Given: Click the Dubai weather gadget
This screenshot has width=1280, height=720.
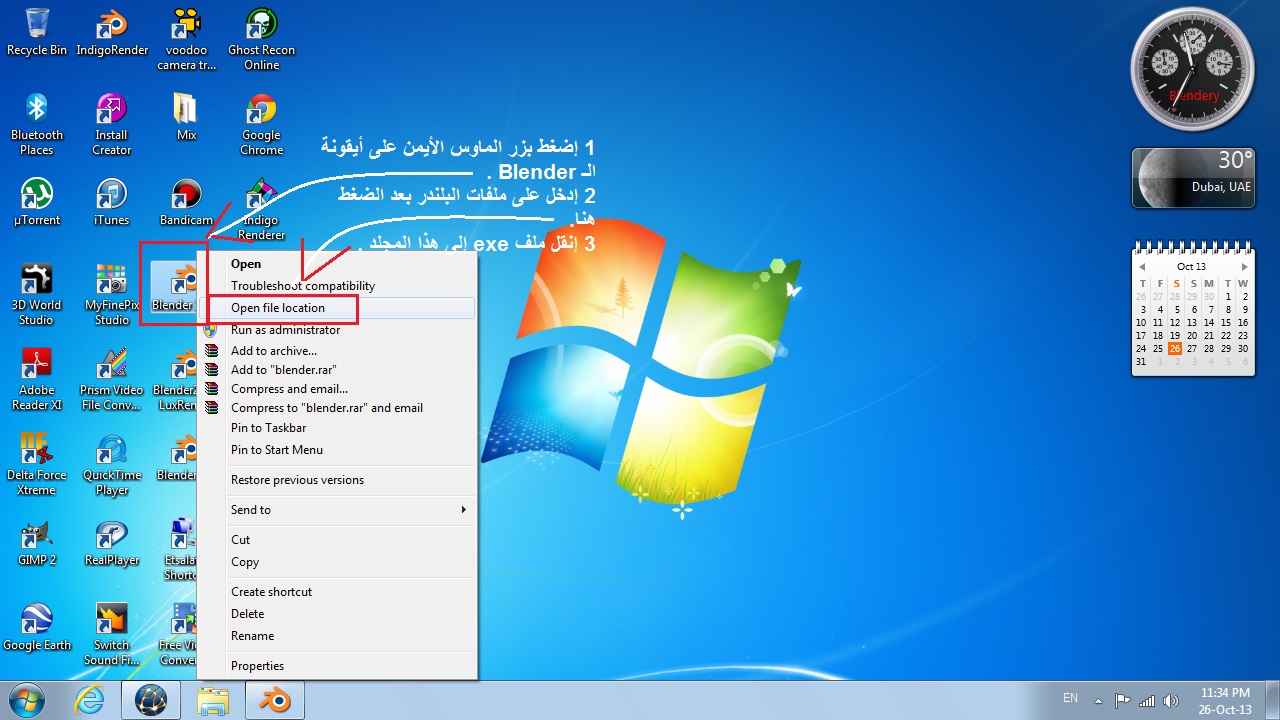Looking at the screenshot, I should click(1193, 178).
